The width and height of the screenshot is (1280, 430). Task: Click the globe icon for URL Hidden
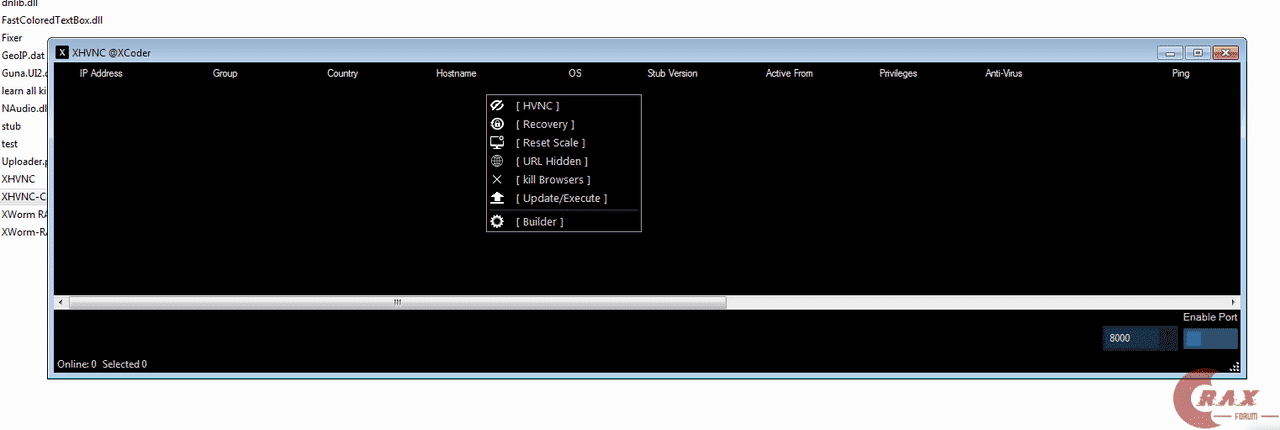click(x=497, y=161)
